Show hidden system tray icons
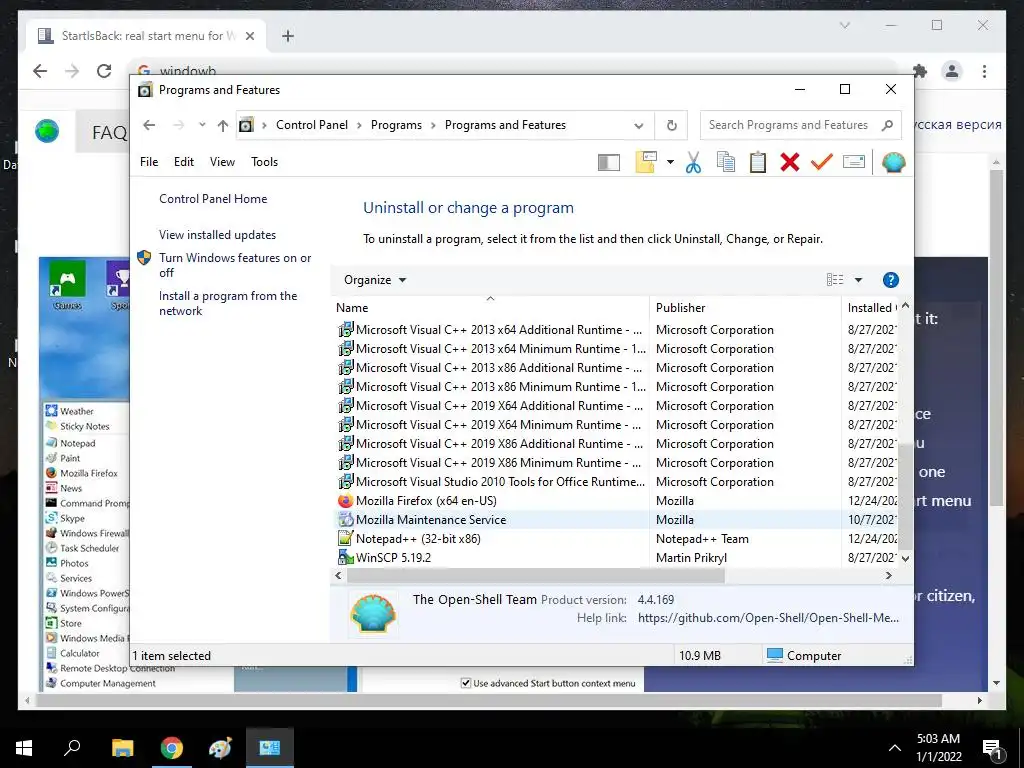1024x768 pixels. 895,748
